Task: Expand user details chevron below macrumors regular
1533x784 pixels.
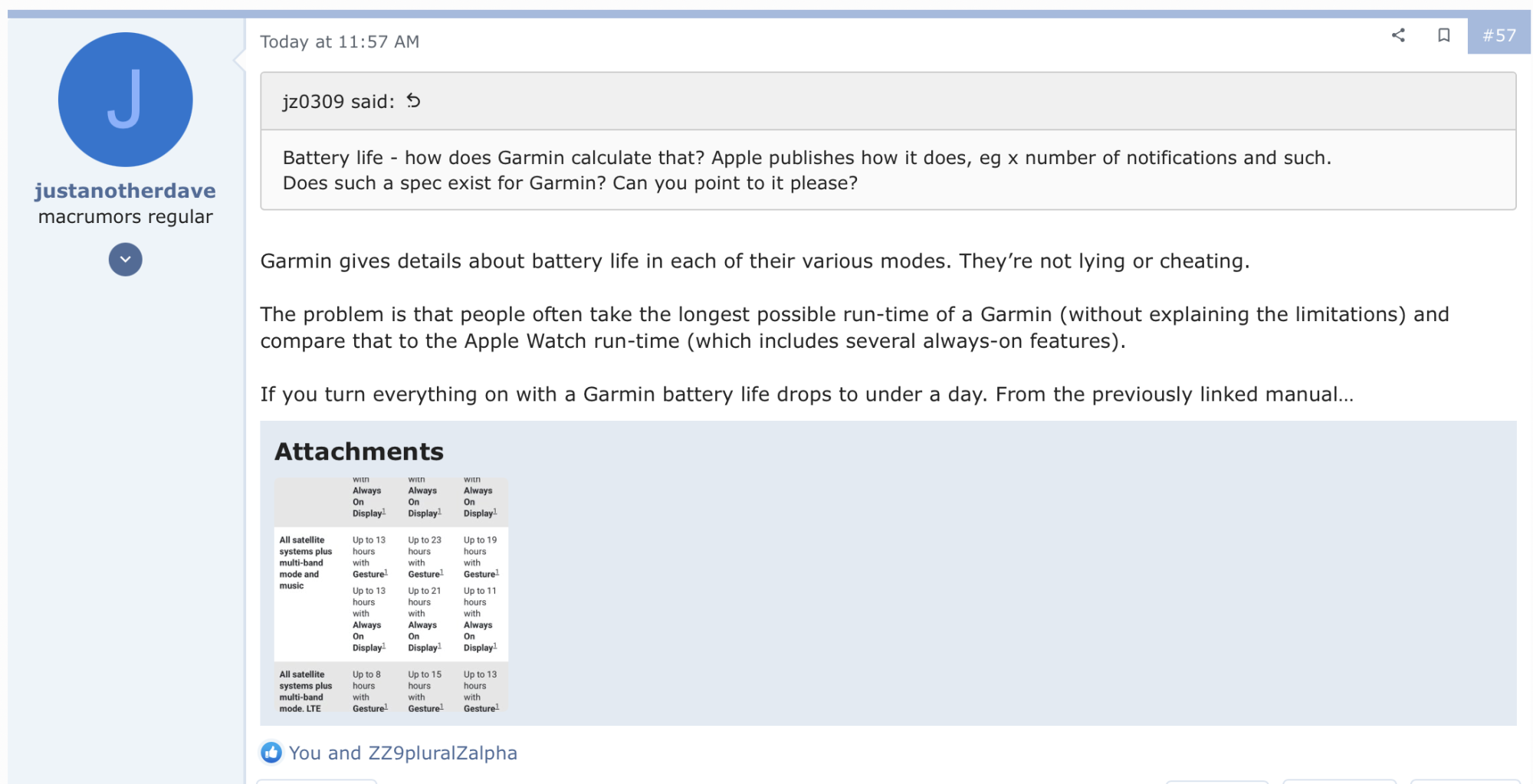Action: pos(126,260)
